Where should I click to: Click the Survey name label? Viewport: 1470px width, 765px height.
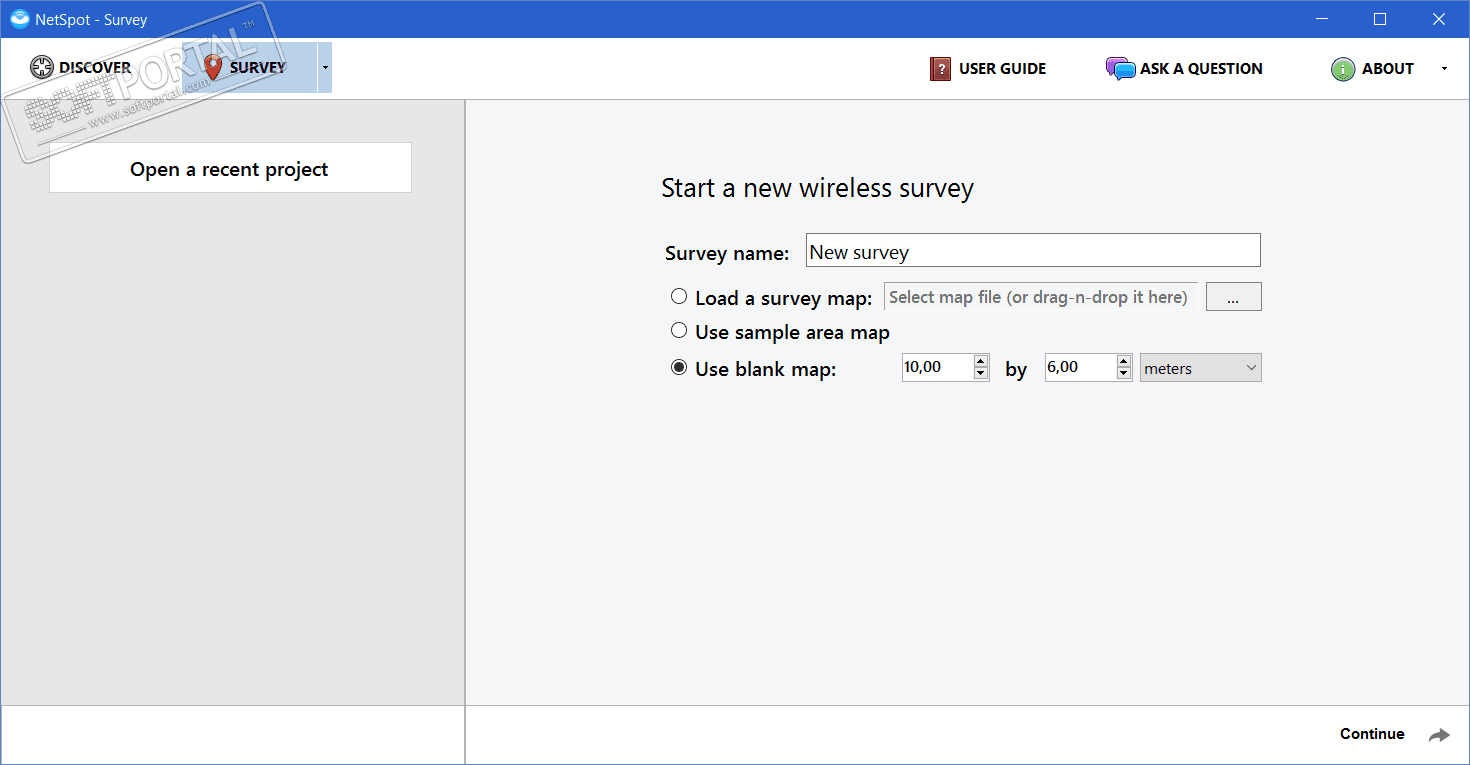(727, 253)
